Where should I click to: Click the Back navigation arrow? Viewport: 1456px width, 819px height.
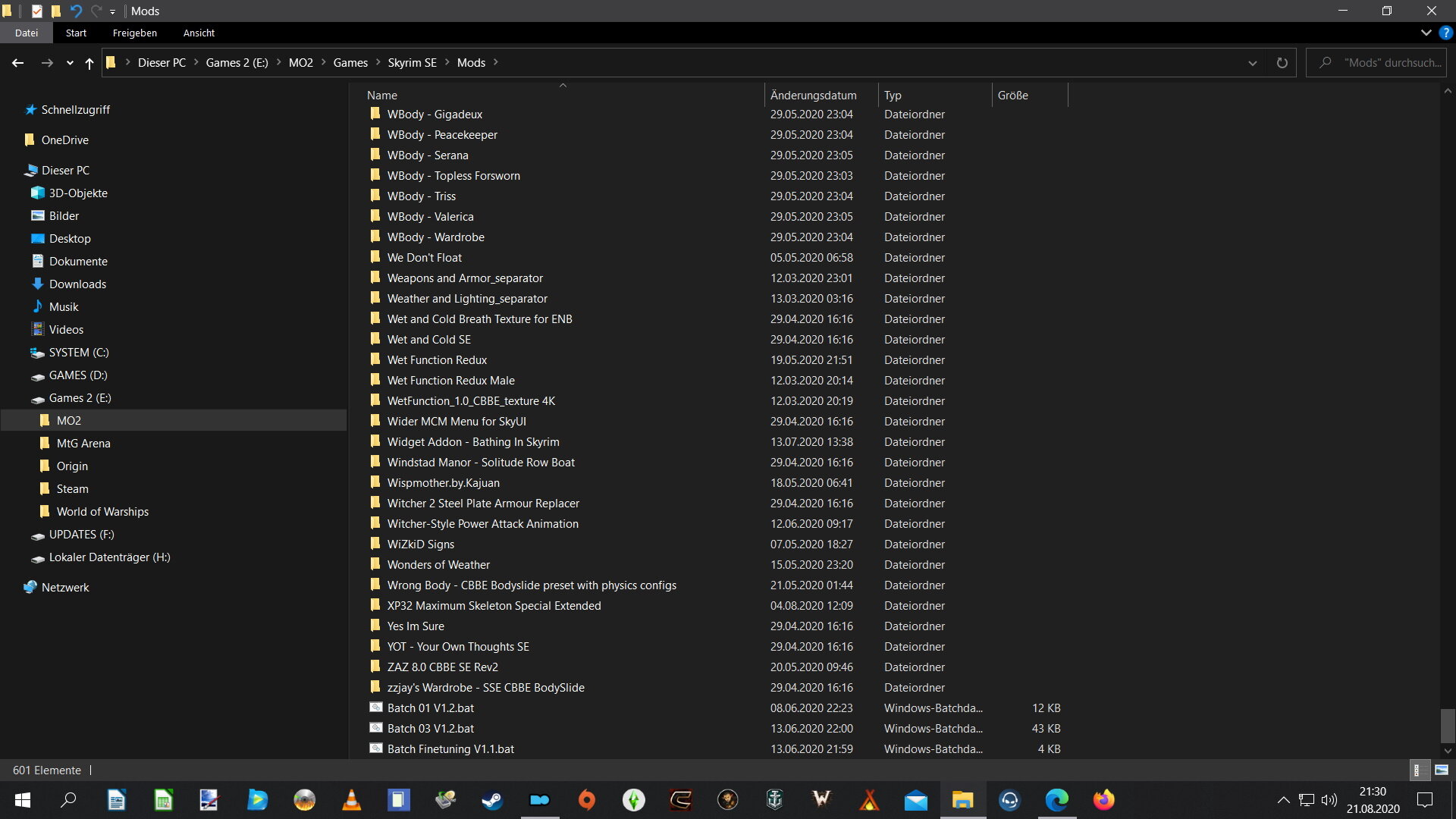18,63
